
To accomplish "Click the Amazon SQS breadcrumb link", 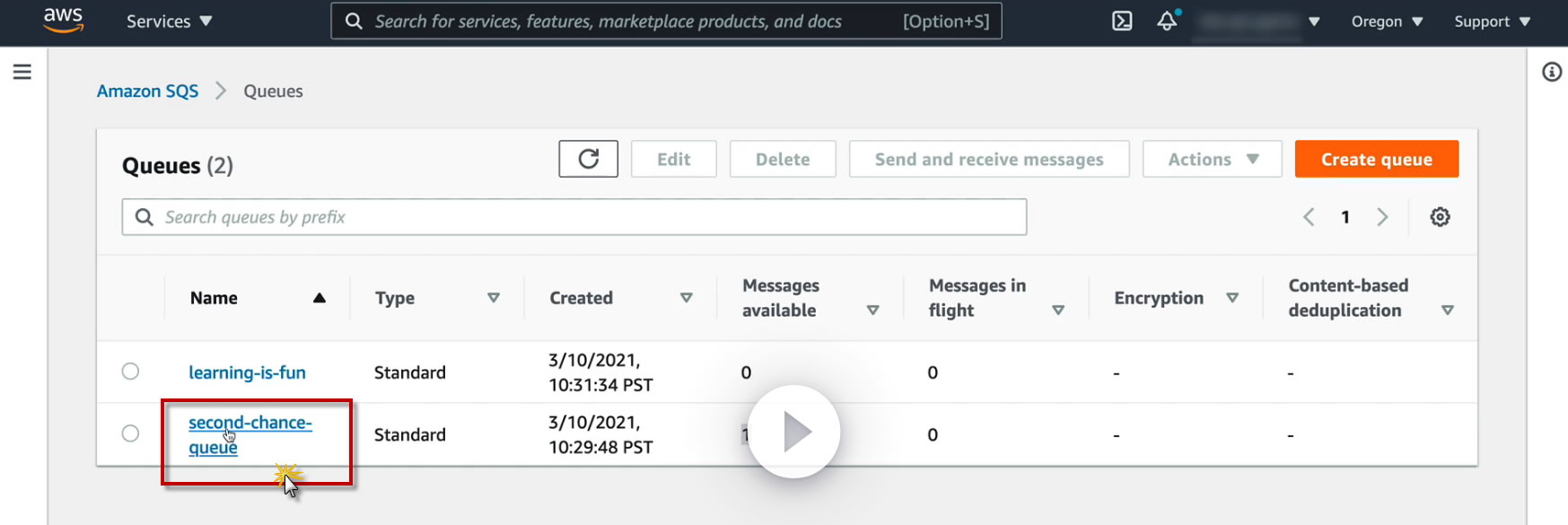I will click(x=147, y=91).
